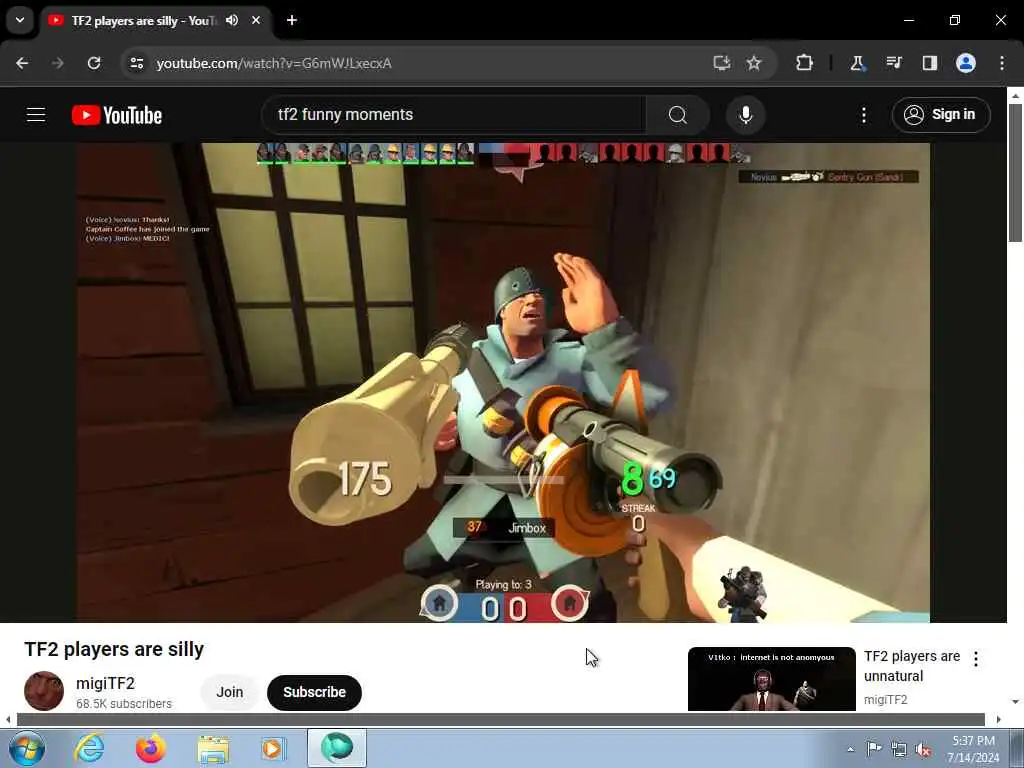Open the Chrome profile avatar
Image resolution: width=1024 pixels, height=768 pixels.
click(x=966, y=63)
